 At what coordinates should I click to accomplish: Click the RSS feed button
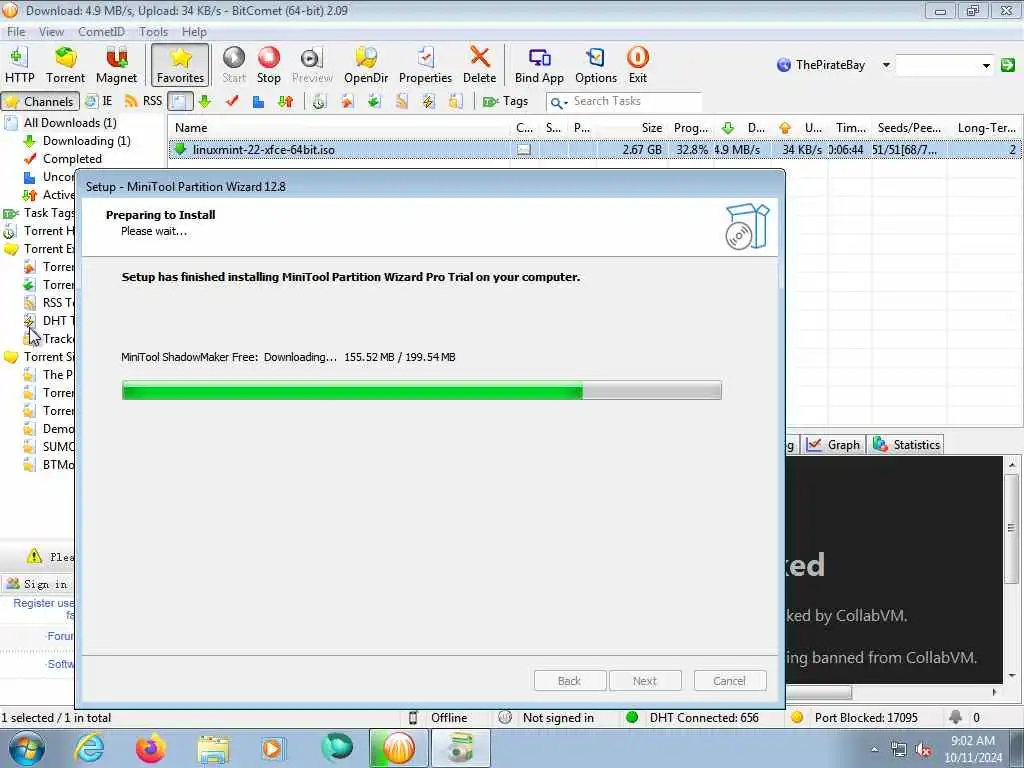pyautogui.click(x=144, y=101)
